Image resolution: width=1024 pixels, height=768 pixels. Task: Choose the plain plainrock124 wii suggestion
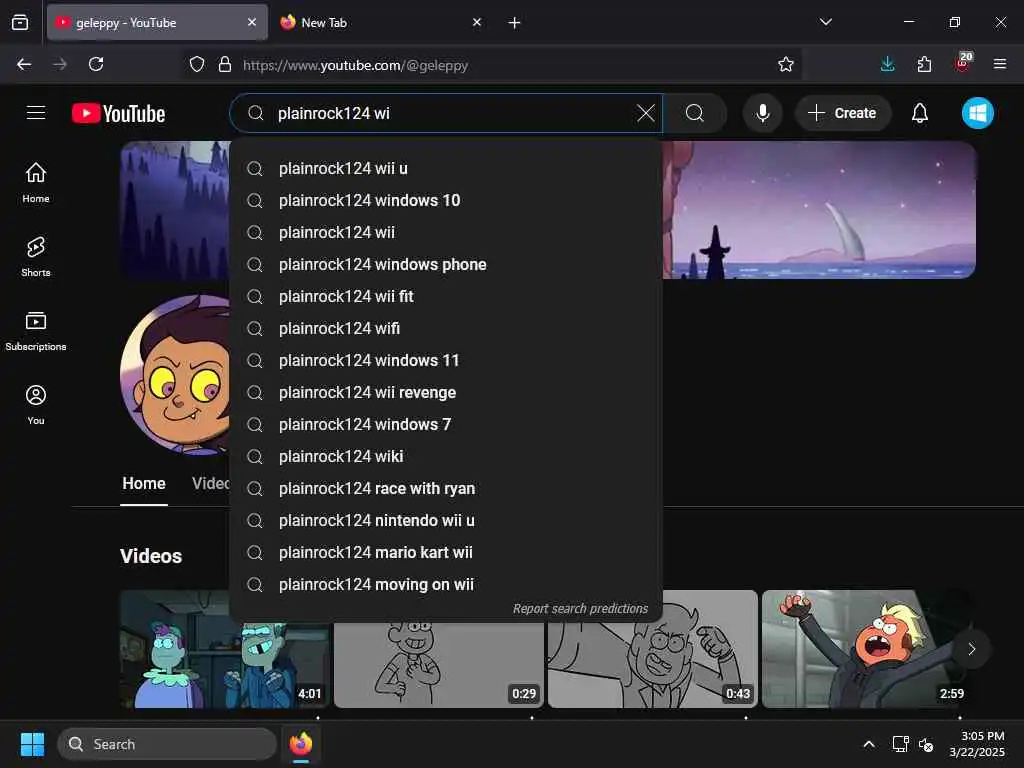446,232
